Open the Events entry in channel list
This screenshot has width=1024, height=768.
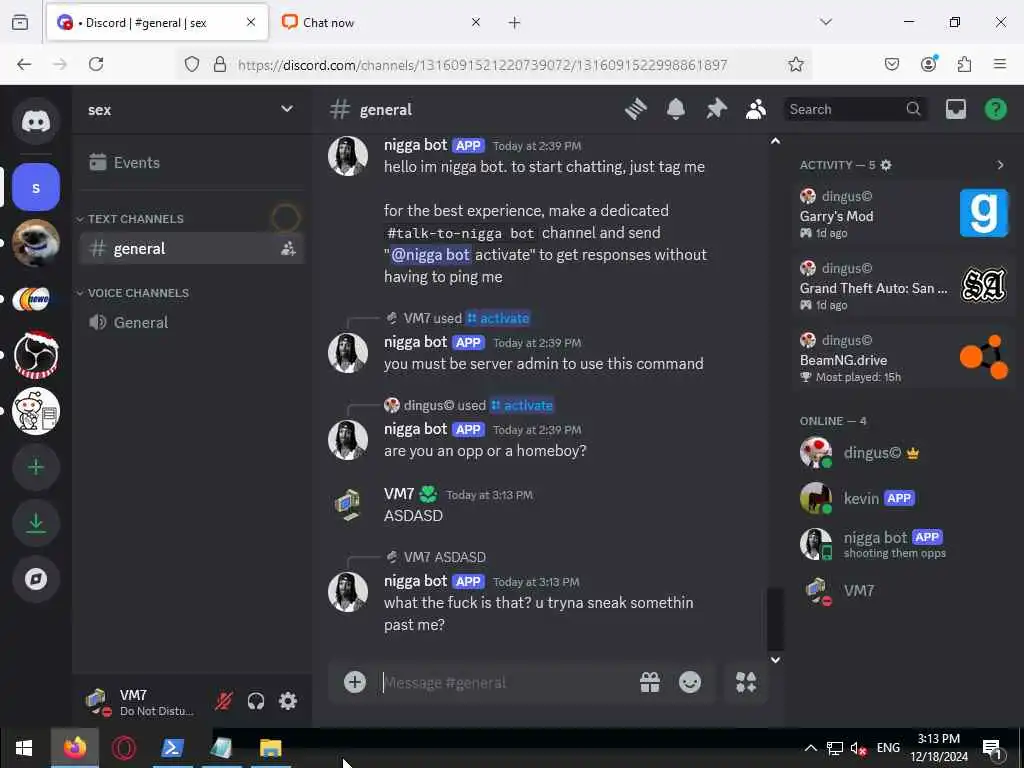[x=191, y=163]
